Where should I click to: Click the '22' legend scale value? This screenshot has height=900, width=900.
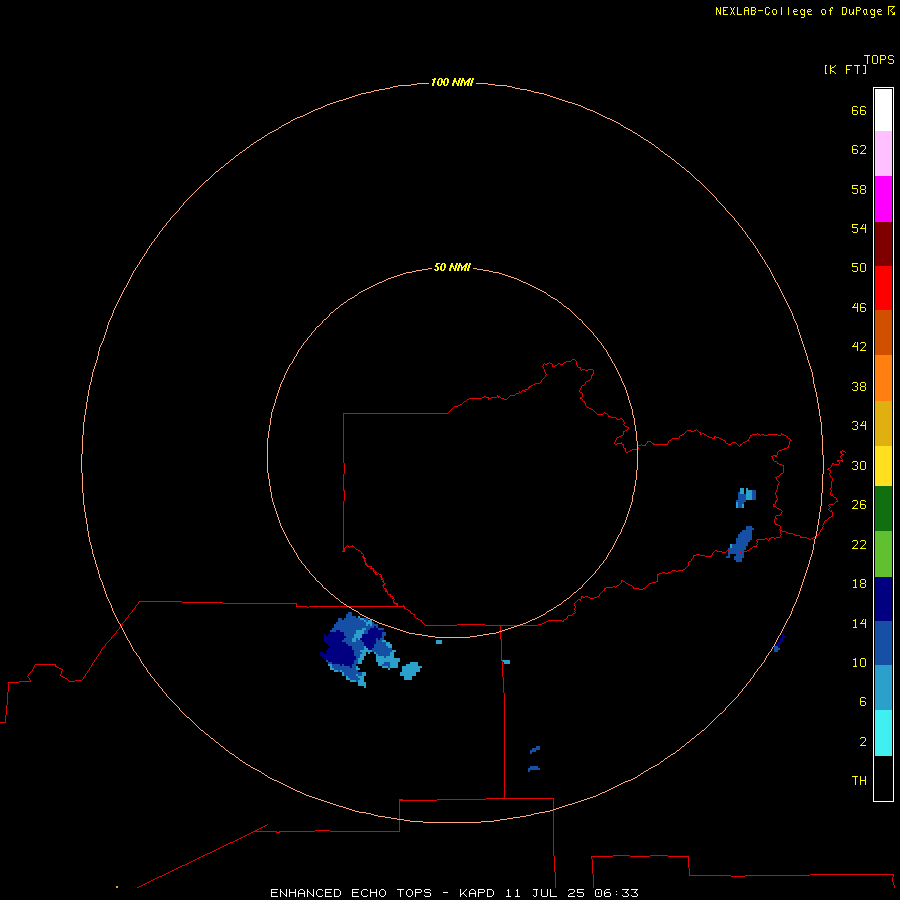[x=859, y=544]
